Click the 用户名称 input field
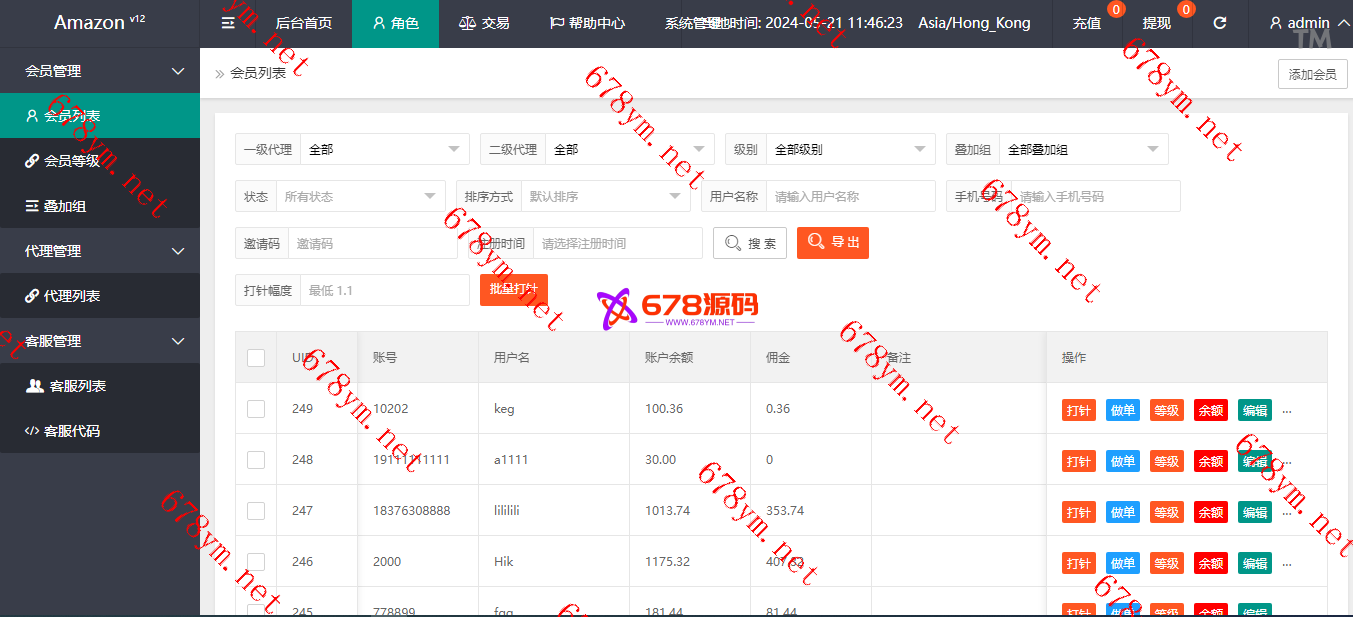Viewport: 1353px width, 617px height. (x=849, y=196)
